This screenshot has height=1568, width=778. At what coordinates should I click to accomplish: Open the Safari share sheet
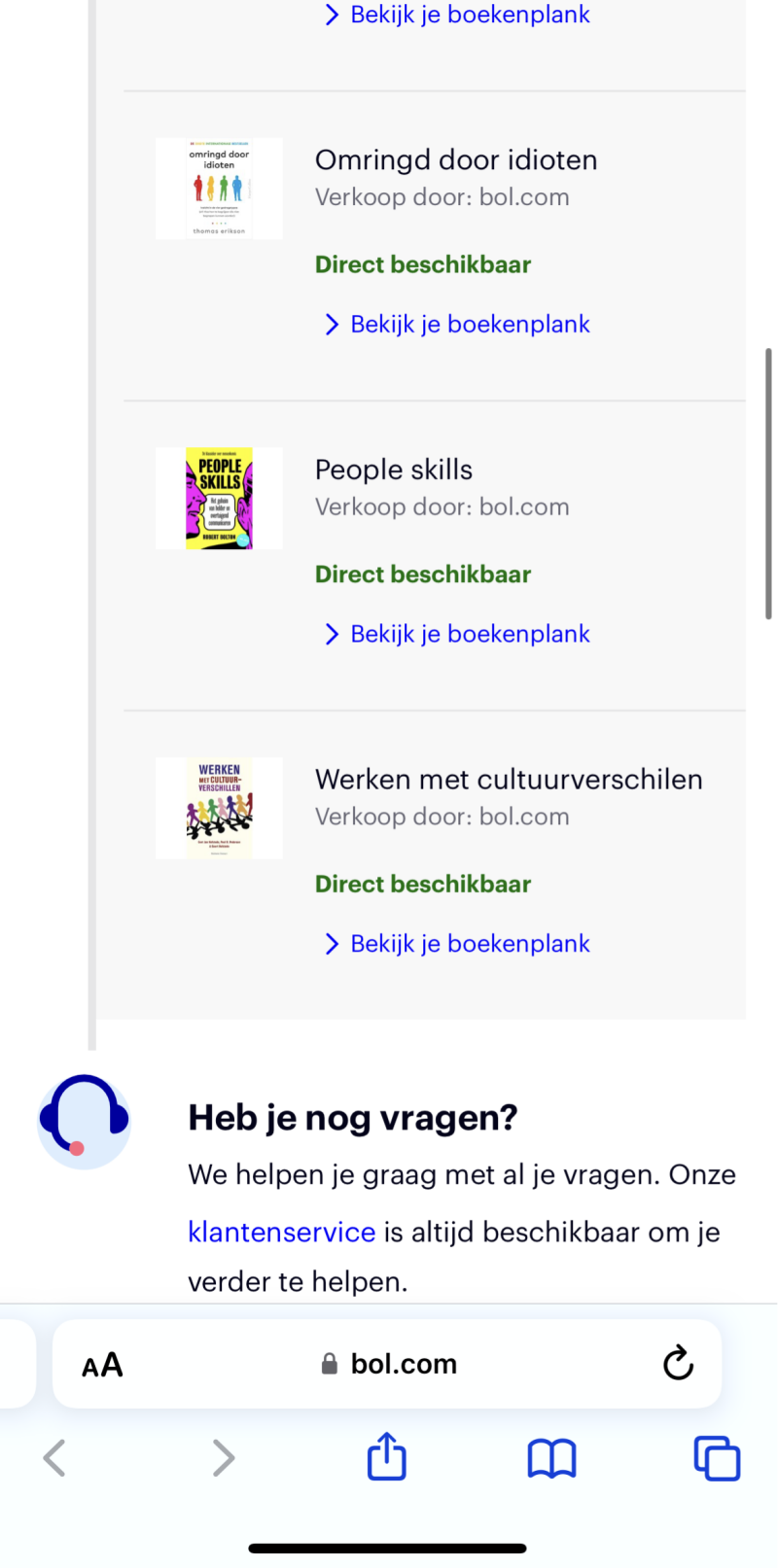click(x=386, y=1456)
